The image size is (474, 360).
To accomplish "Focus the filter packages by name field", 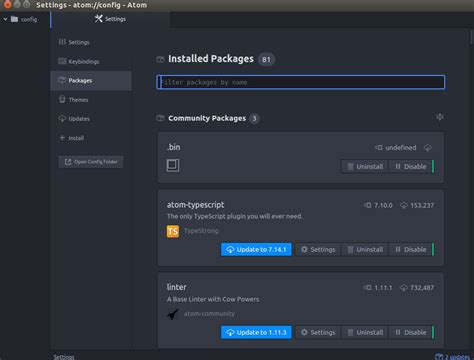I will [x=301, y=82].
